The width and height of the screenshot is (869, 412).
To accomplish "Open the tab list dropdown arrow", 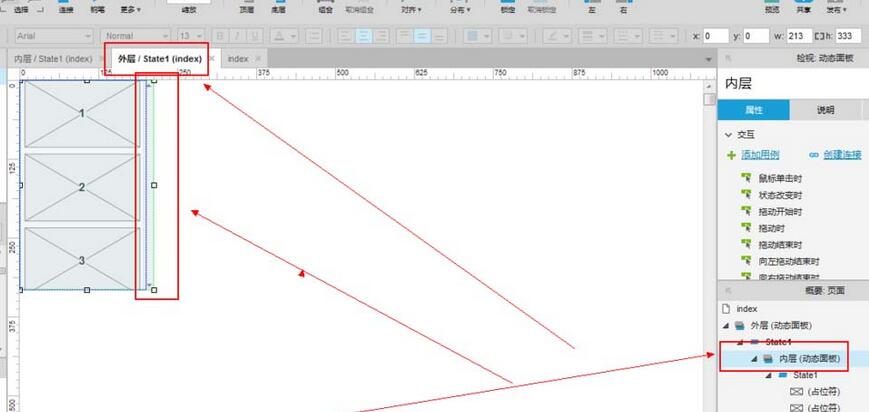I will [708, 59].
